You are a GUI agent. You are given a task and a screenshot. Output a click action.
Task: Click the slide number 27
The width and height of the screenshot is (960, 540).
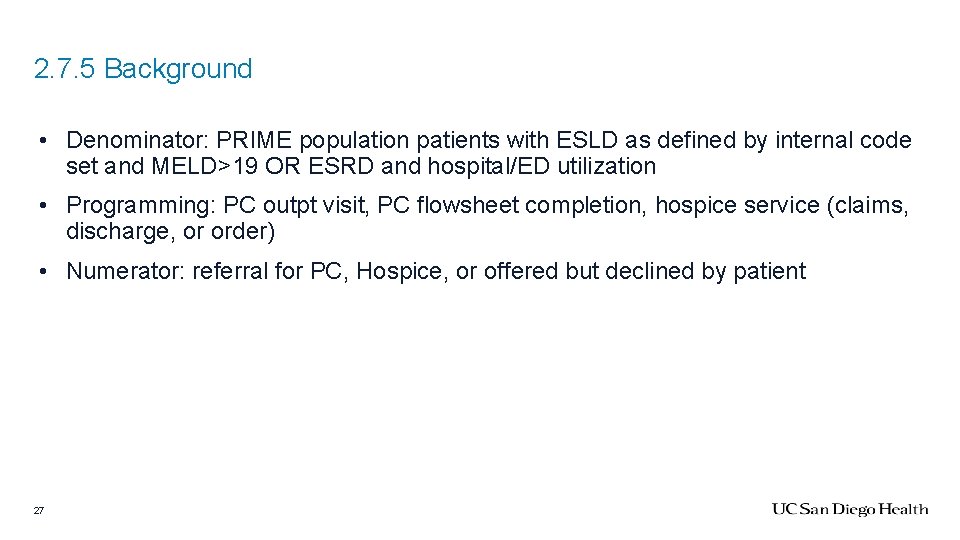click(x=39, y=511)
